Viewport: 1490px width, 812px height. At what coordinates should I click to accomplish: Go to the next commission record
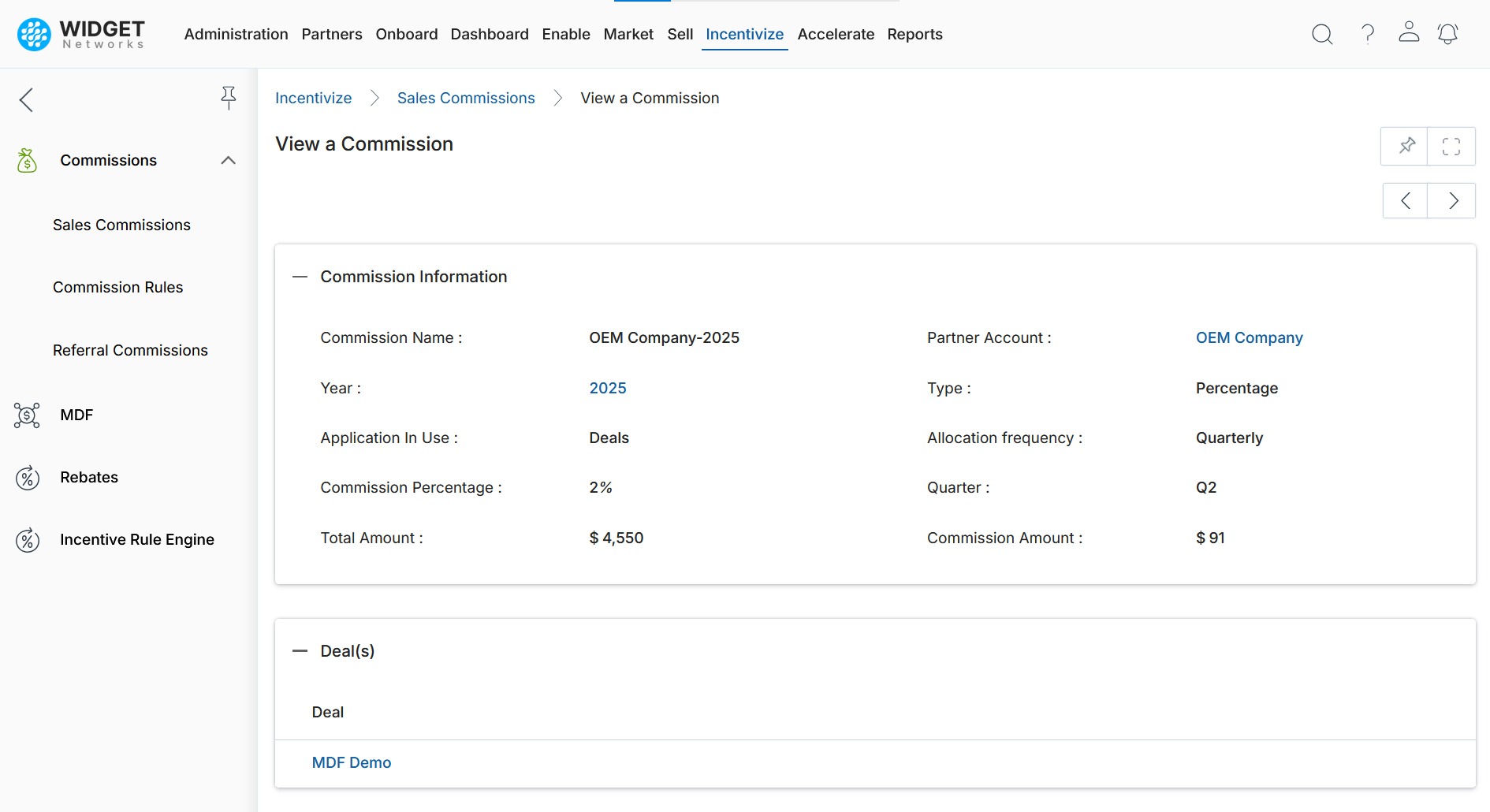pyautogui.click(x=1452, y=200)
